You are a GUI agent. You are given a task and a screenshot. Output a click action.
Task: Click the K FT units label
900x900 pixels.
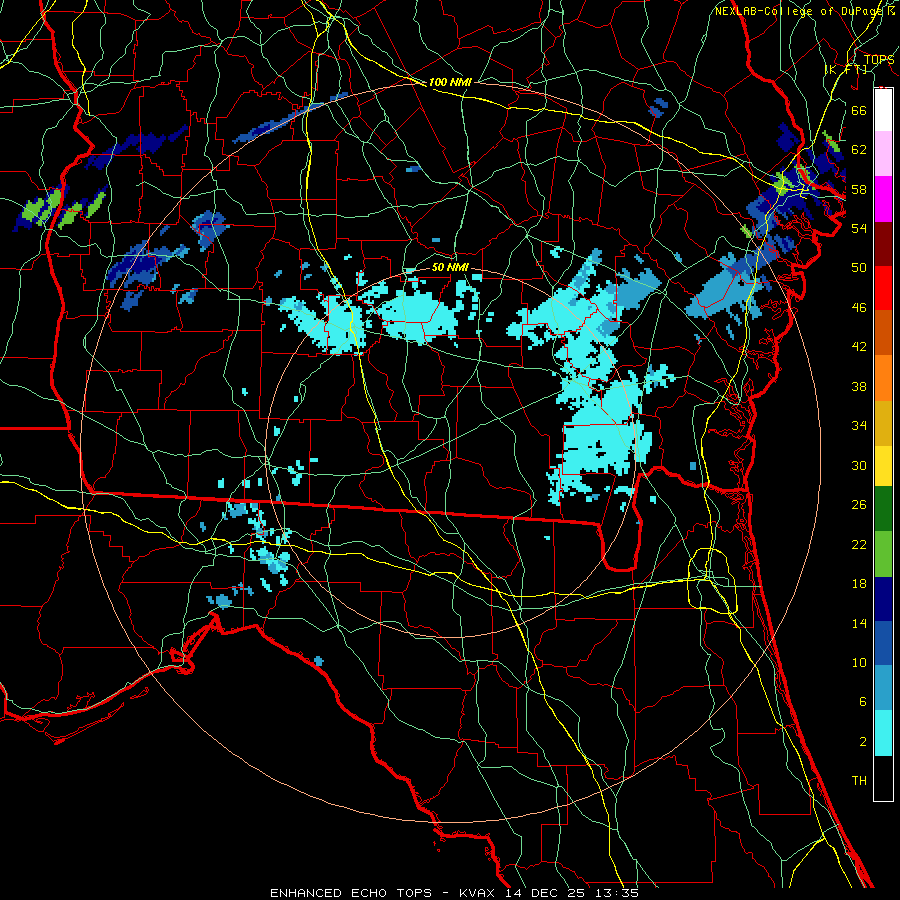846,69
